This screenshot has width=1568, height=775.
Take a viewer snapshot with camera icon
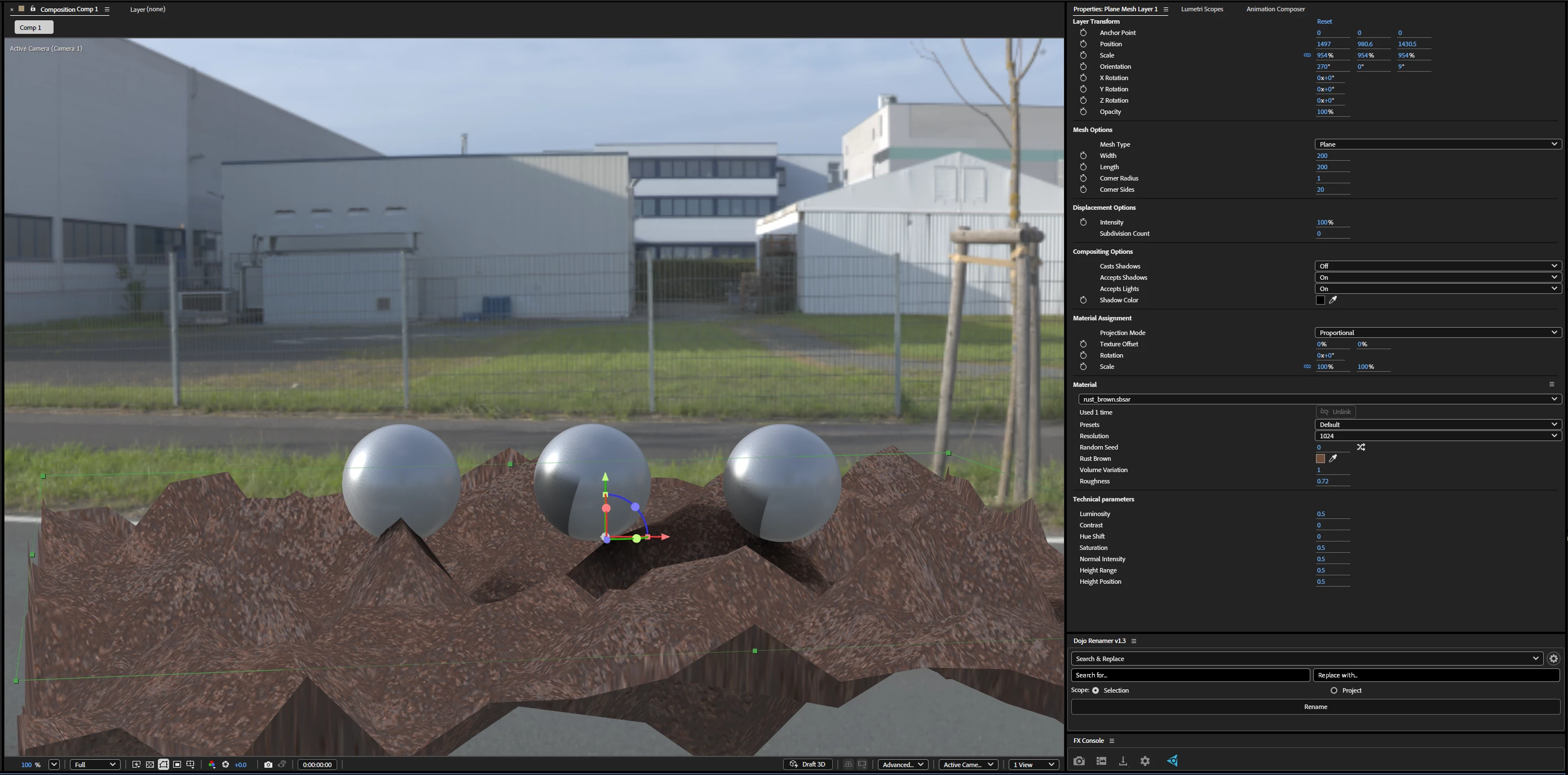pyautogui.click(x=268, y=765)
